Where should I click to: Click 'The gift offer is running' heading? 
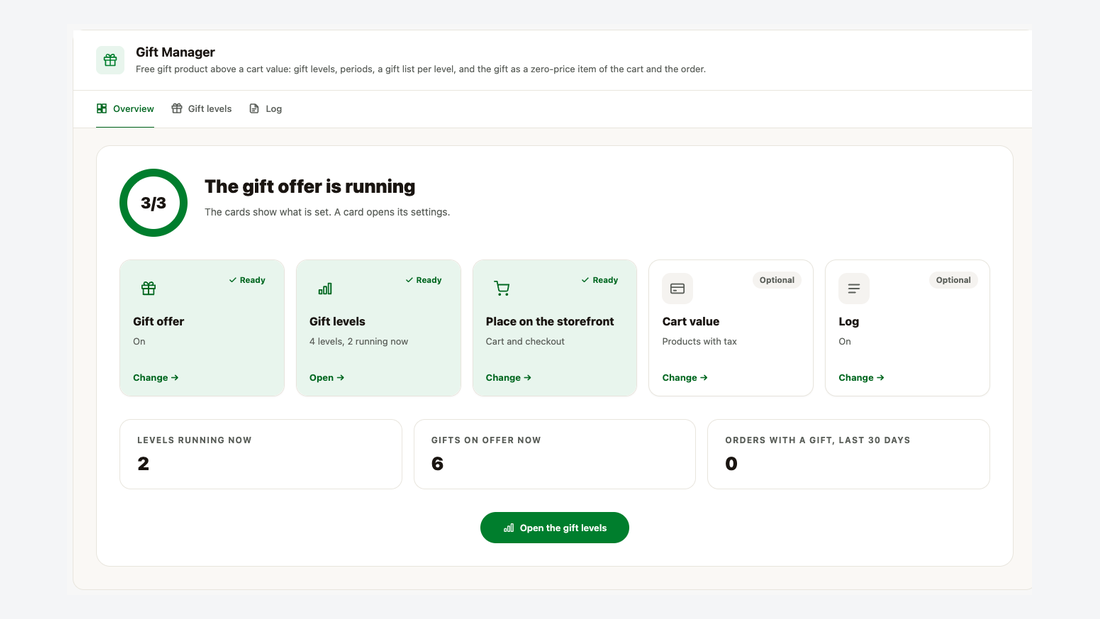(310, 187)
